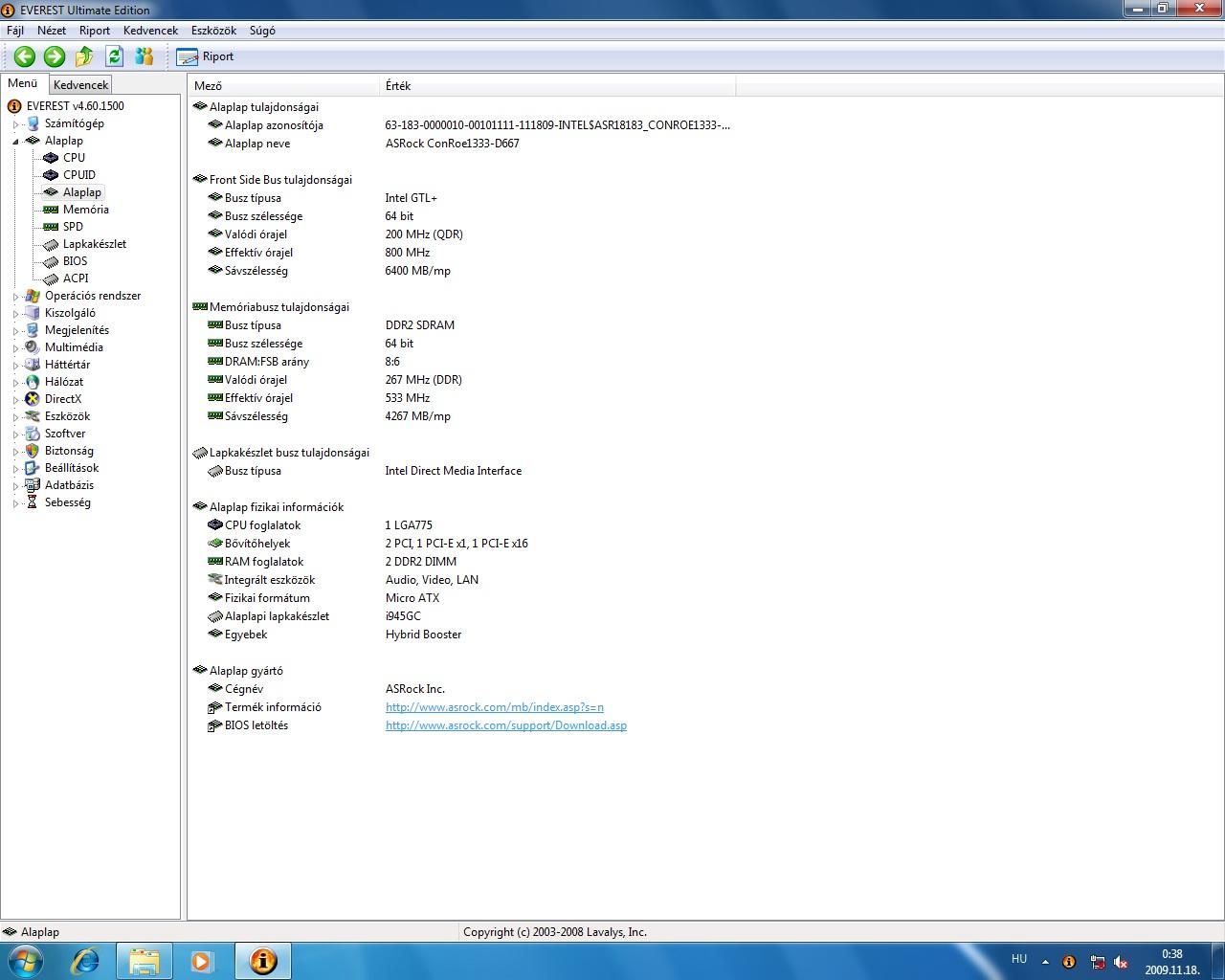
Task: Launch Internet Explorer from taskbar
Action: 85,960
